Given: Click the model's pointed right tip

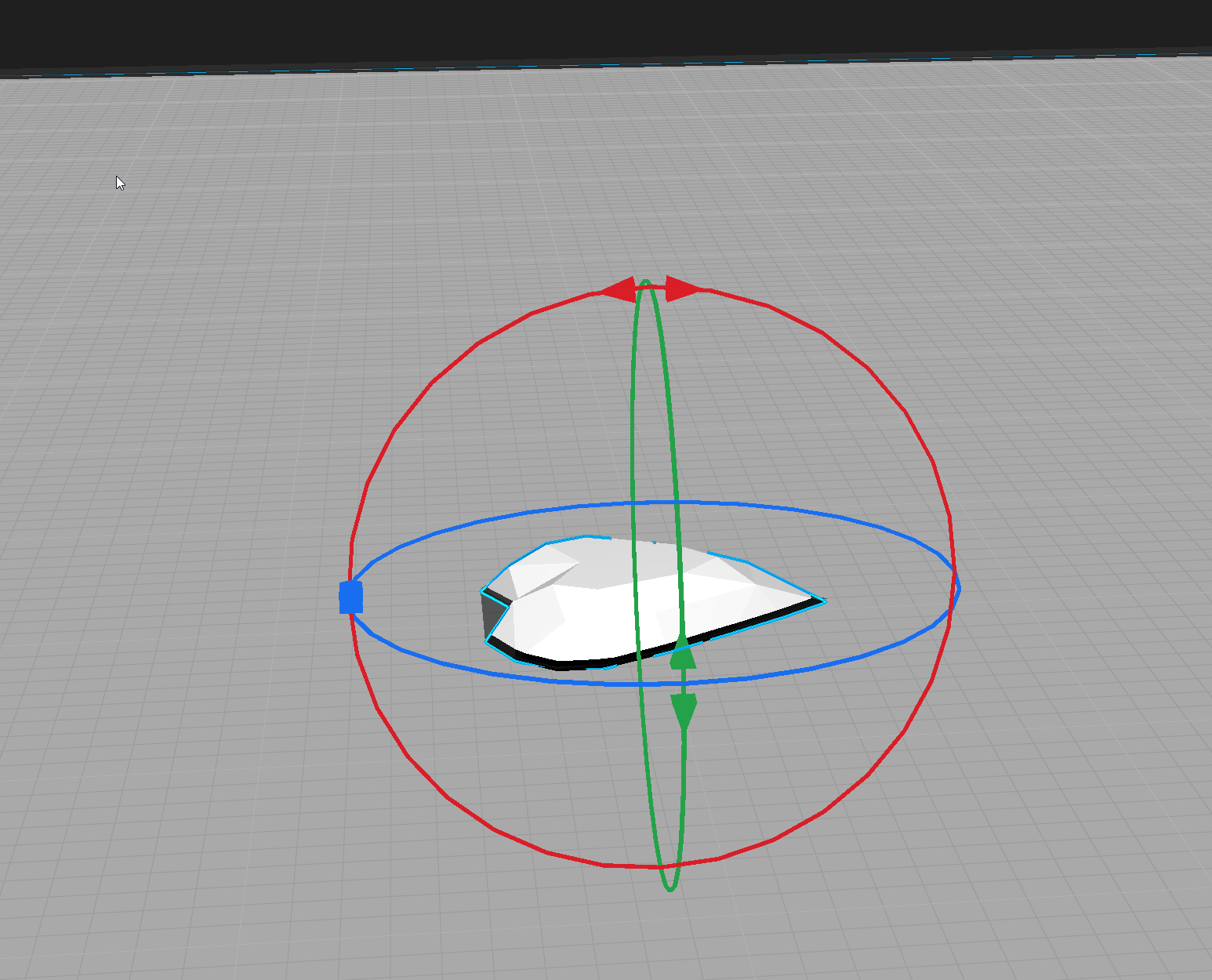Looking at the screenshot, I should (821, 601).
